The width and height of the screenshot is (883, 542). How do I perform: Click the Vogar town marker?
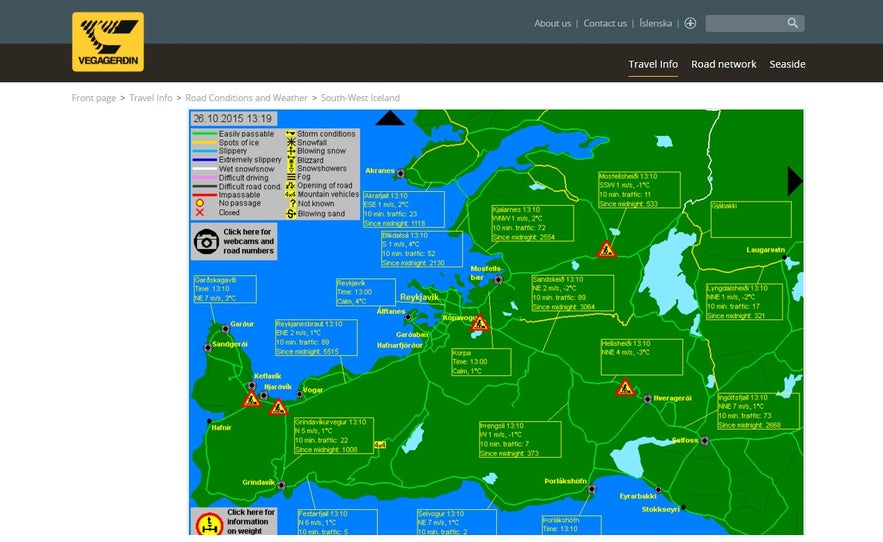(x=300, y=394)
